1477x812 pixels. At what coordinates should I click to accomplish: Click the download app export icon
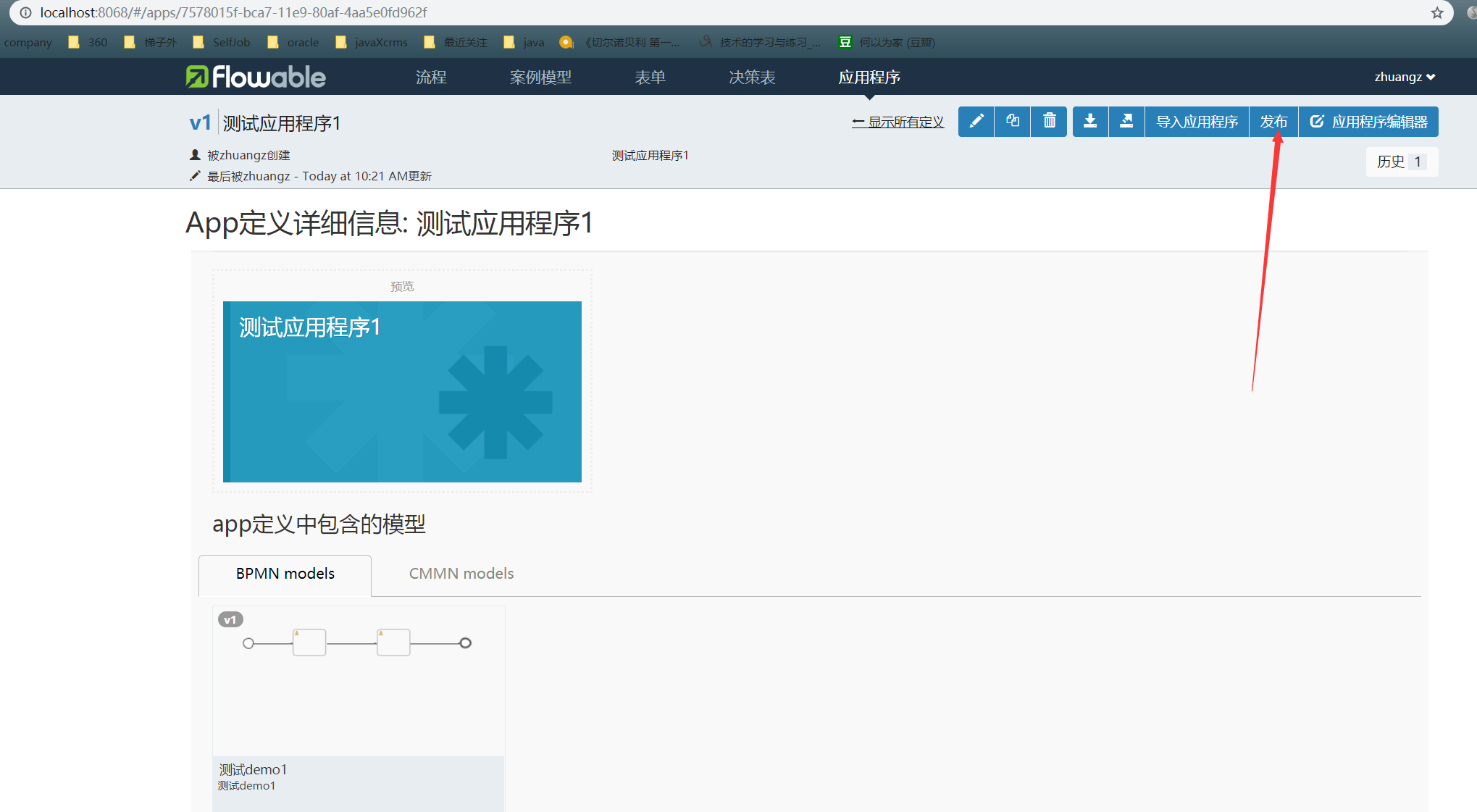coord(1090,121)
